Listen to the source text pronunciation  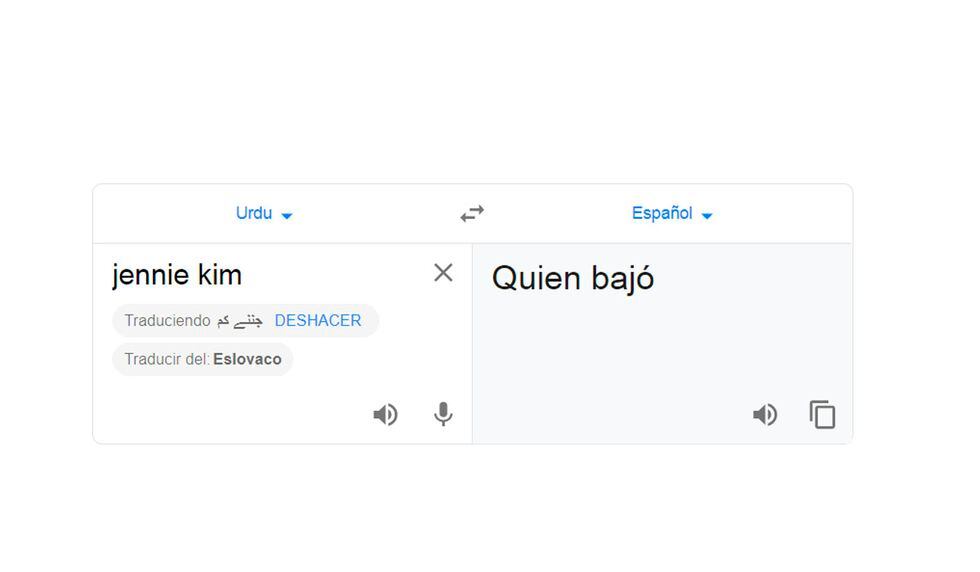[385, 415]
